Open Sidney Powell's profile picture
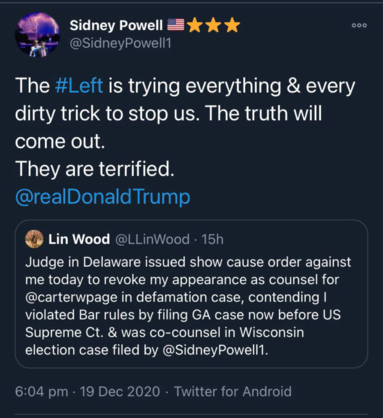Image resolution: width=383 pixels, height=418 pixels. [37, 34]
